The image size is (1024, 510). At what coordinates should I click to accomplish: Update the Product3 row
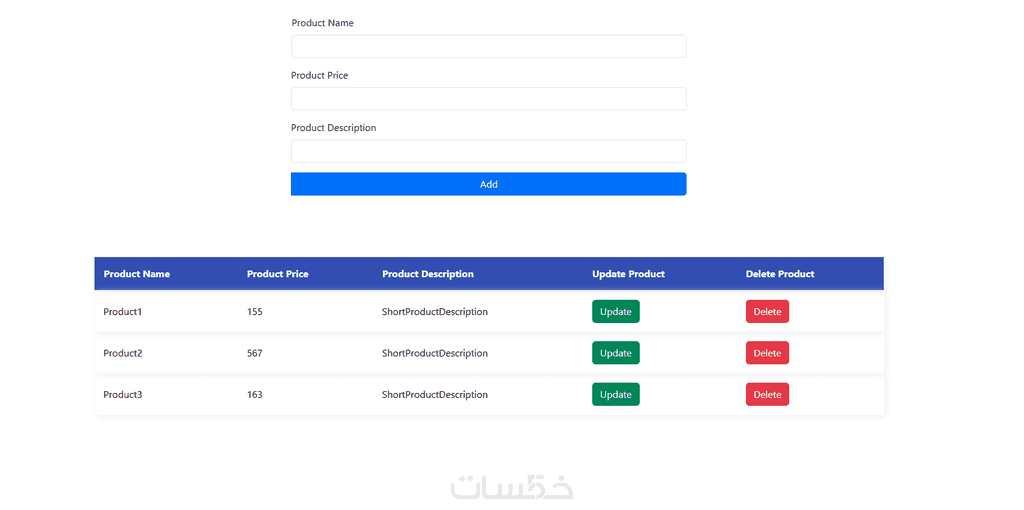click(616, 394)
